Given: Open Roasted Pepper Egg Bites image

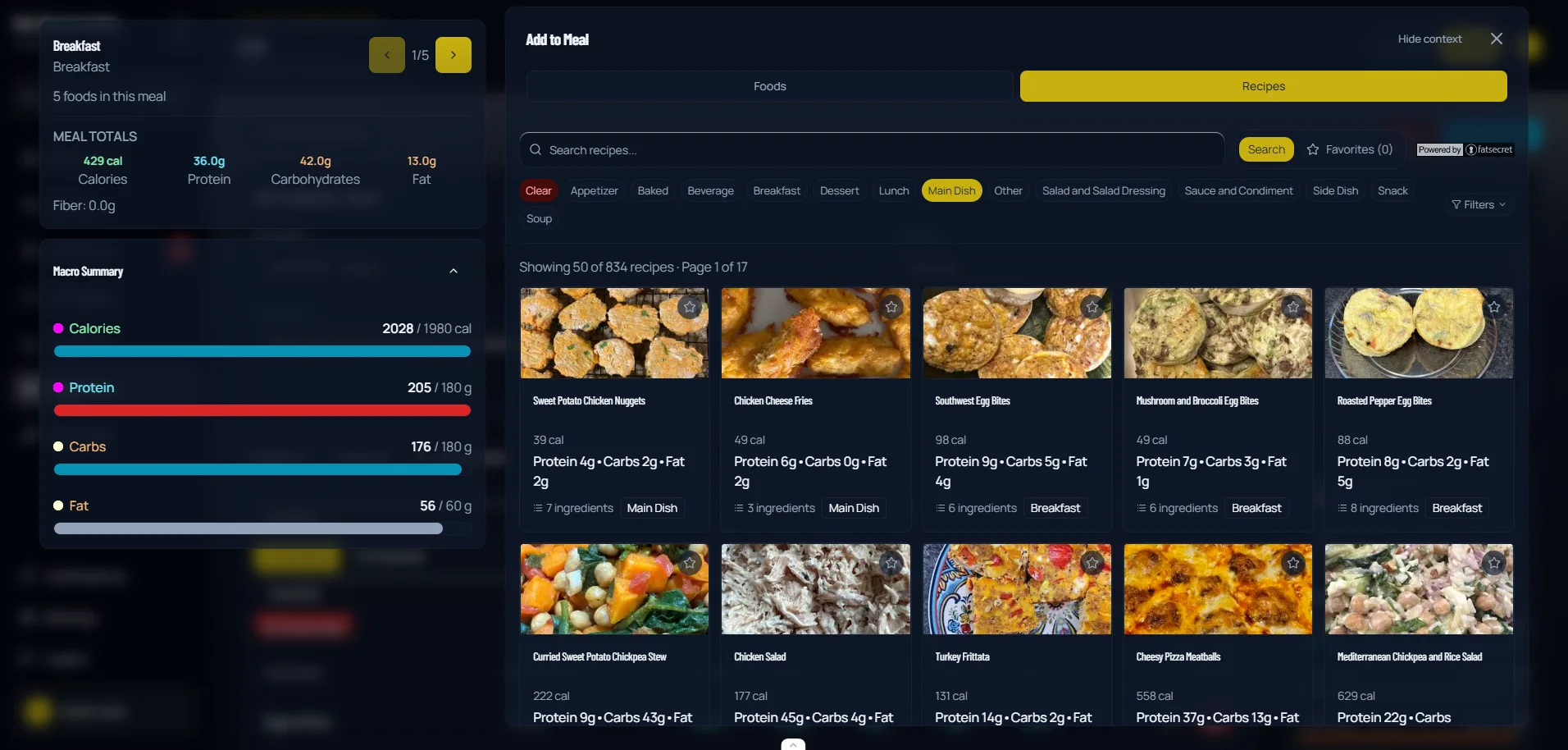Looking at the screenshot, I should click(x=1419, y=333).
